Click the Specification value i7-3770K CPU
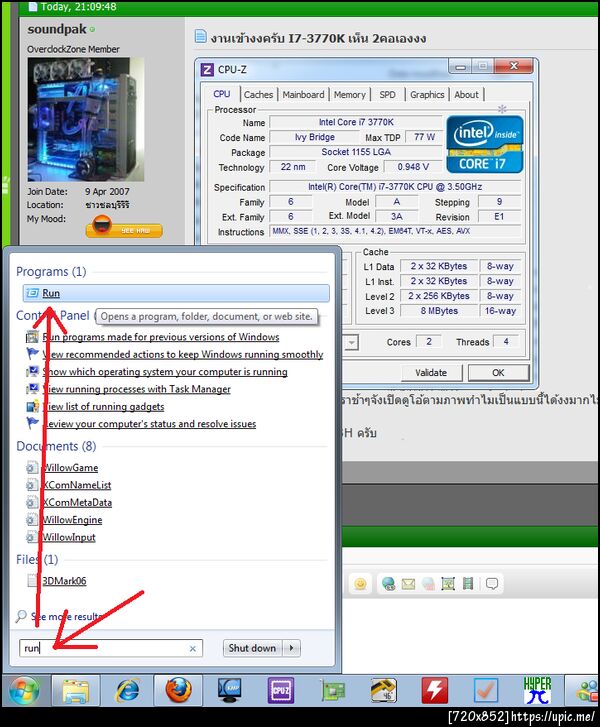The width and height of the screenshot is (600, 727). tap(395, 187)
